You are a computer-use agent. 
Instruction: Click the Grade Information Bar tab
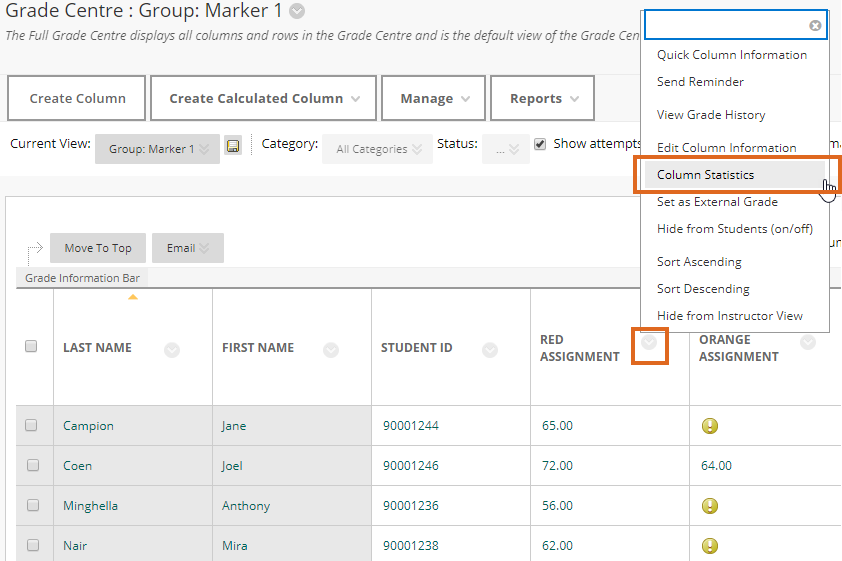(x=82, y=278)
